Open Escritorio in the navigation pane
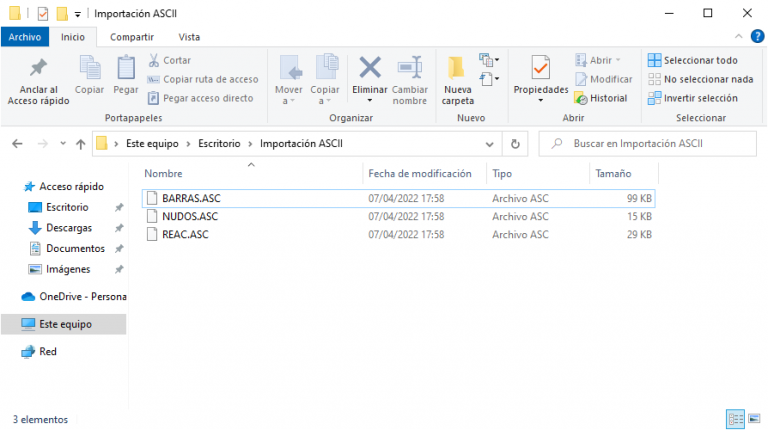 tap(67, 207)
